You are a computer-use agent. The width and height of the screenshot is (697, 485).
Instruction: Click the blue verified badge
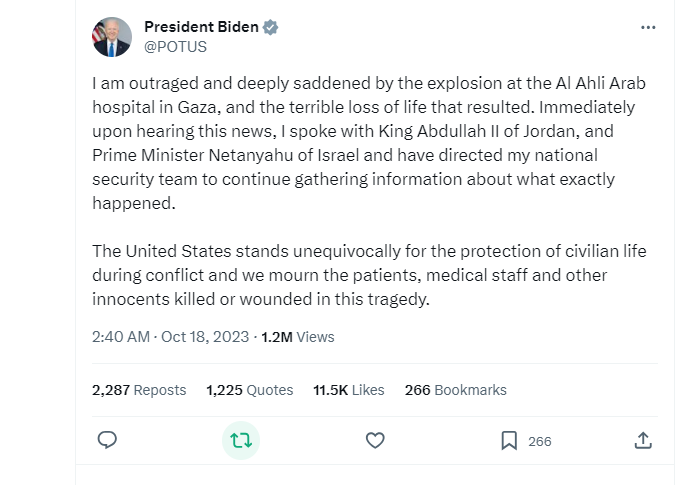click(x=271, y=27)
